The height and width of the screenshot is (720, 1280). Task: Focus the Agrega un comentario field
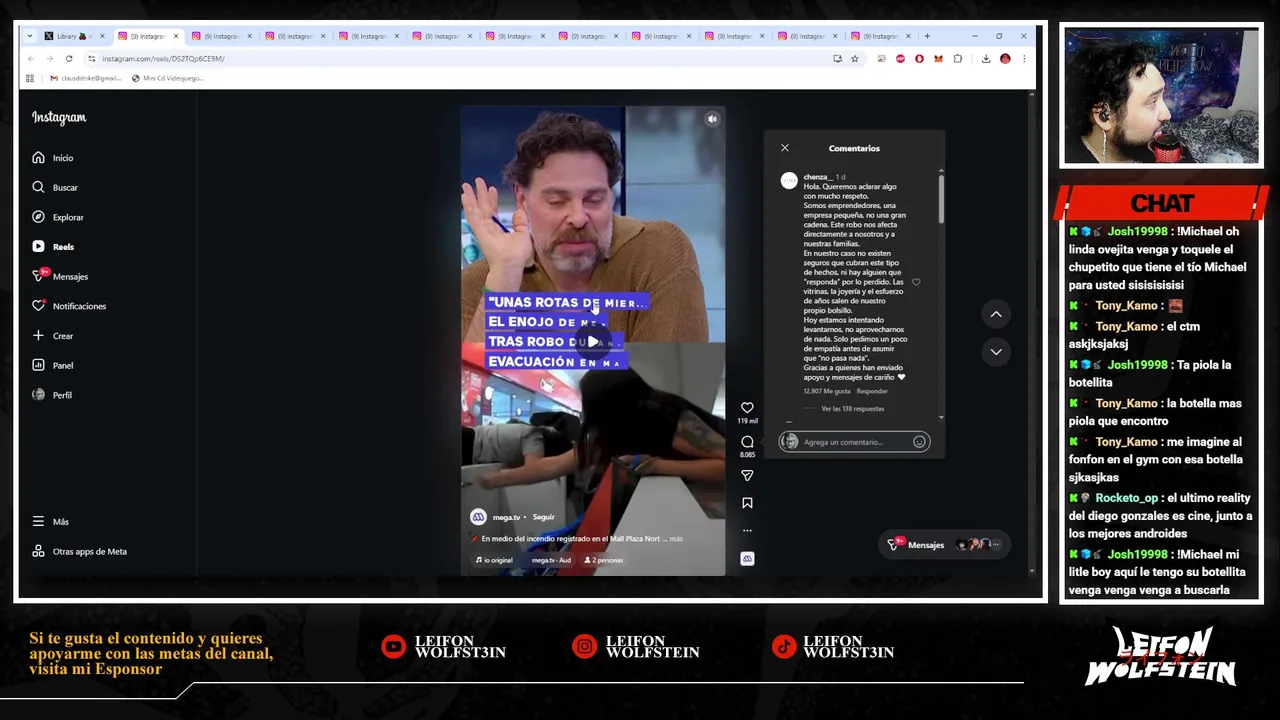click(x=854, y=442)
